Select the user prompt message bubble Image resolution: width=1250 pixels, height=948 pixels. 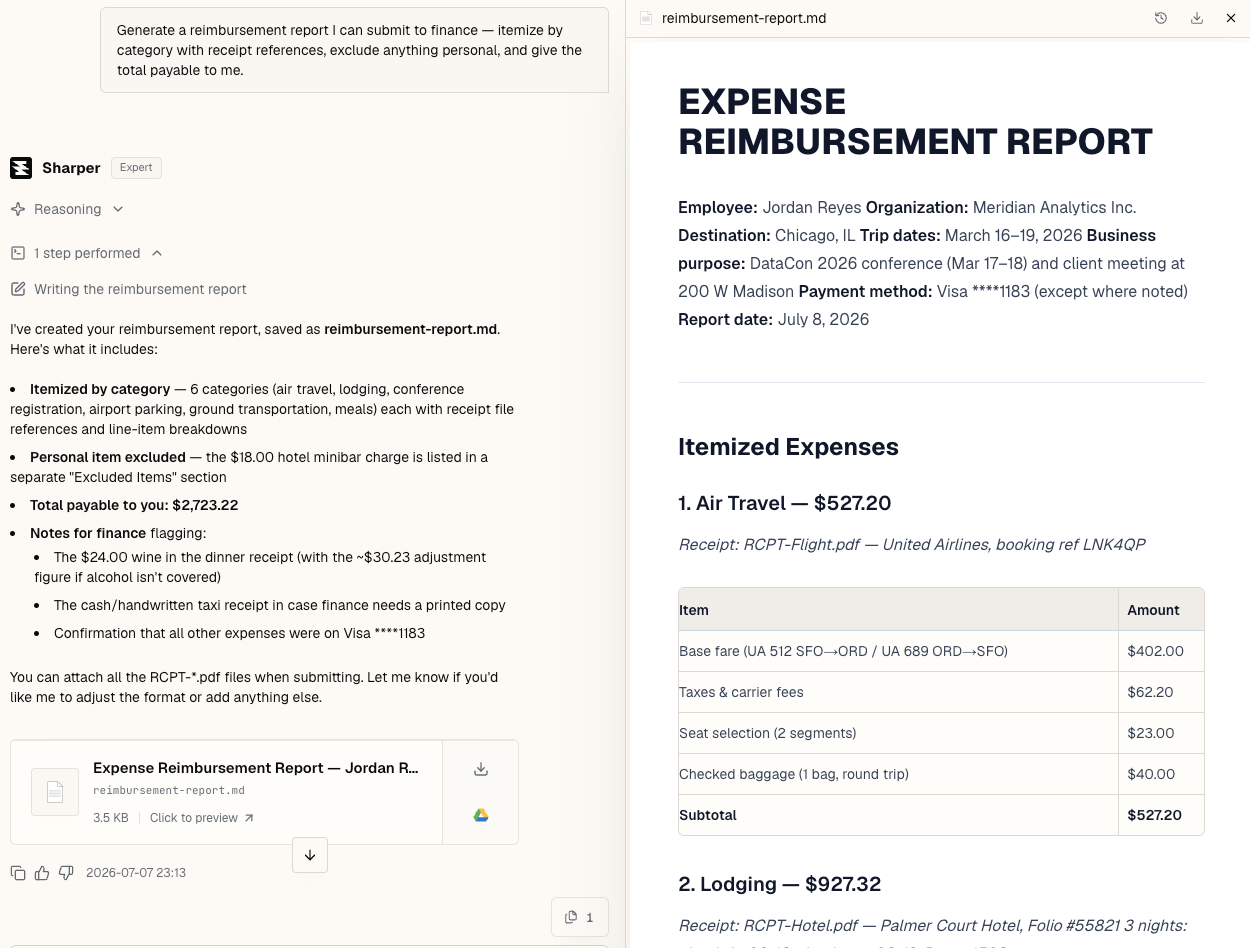[355, 50]
